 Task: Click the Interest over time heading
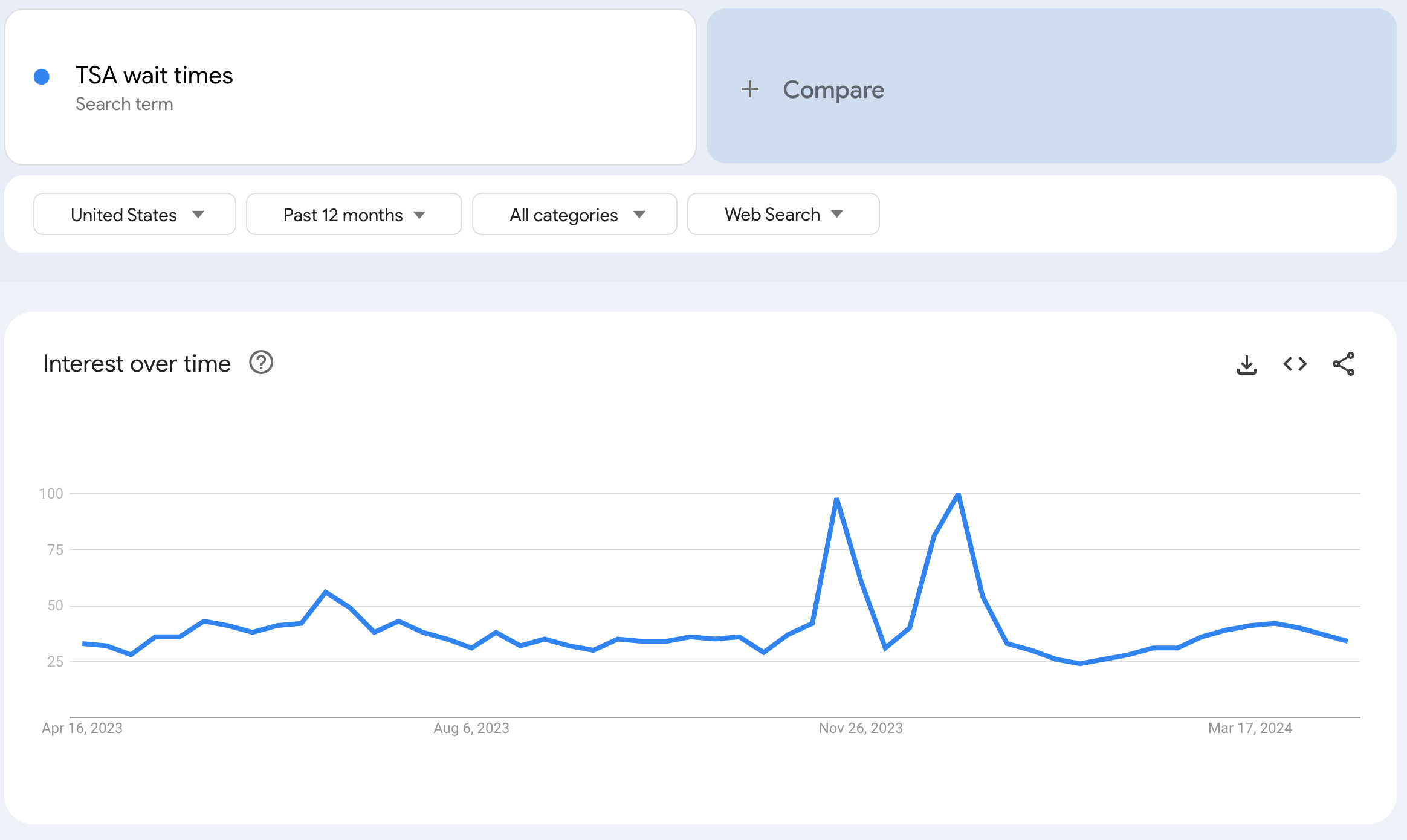(x=137, y=364)
